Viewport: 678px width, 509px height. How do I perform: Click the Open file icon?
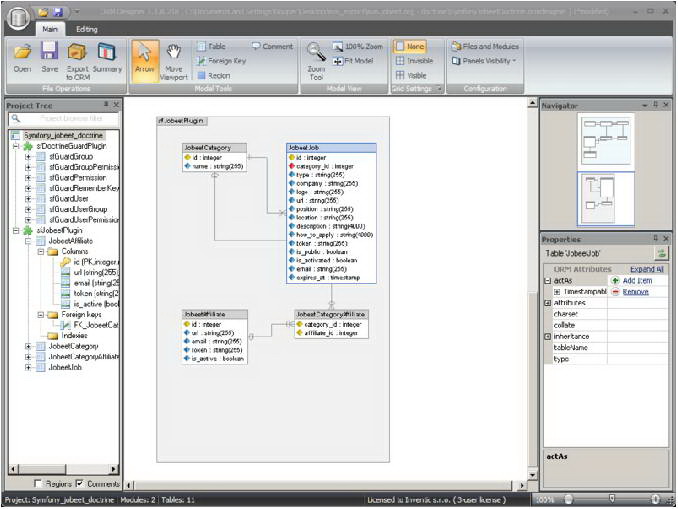pyautogui.click(x=22, y=55)
